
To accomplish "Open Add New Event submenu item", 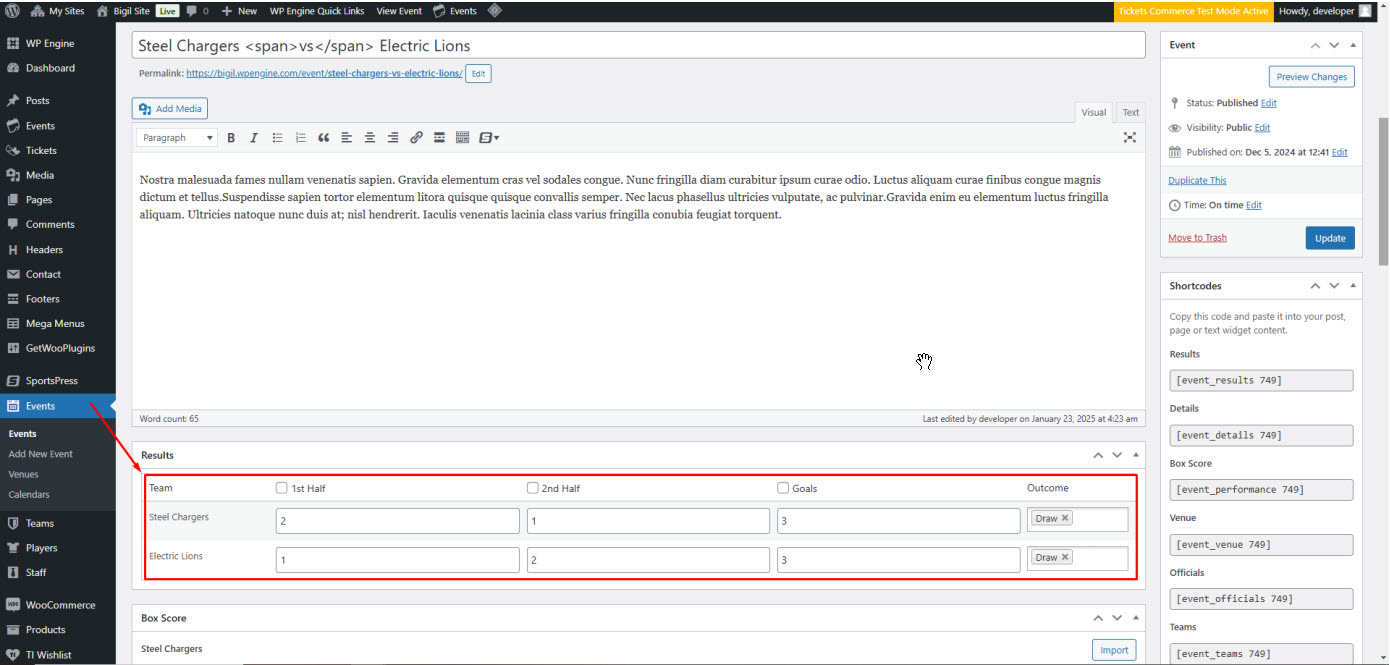I will click(x=41, y=454).
